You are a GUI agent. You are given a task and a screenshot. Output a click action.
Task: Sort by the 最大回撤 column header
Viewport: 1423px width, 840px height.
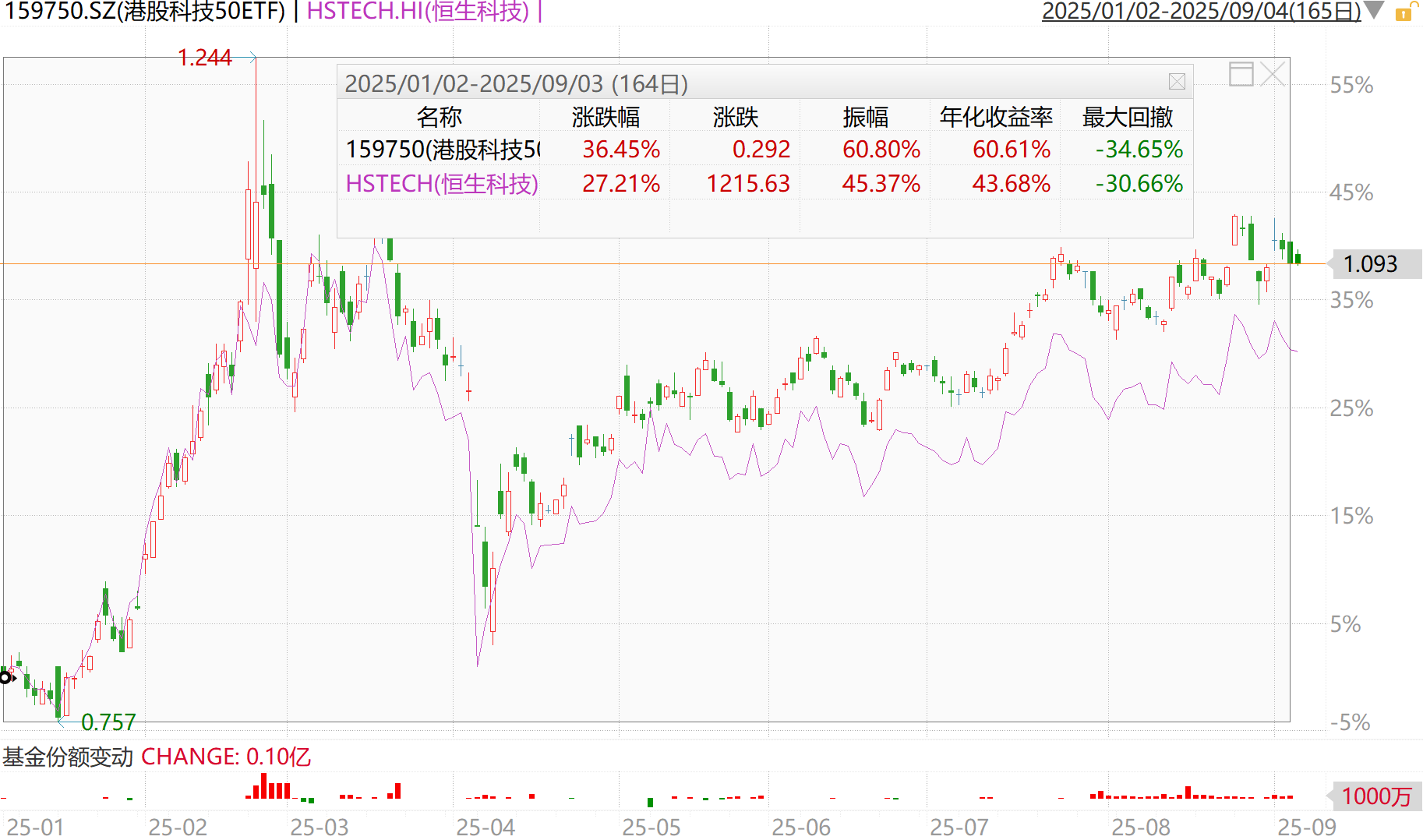coord(1127,117)
